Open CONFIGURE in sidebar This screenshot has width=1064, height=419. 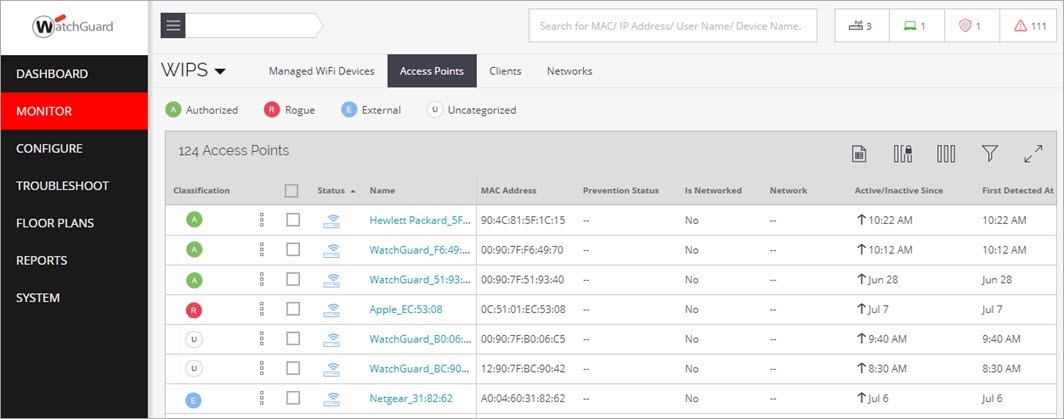click(x=74, y=149)
